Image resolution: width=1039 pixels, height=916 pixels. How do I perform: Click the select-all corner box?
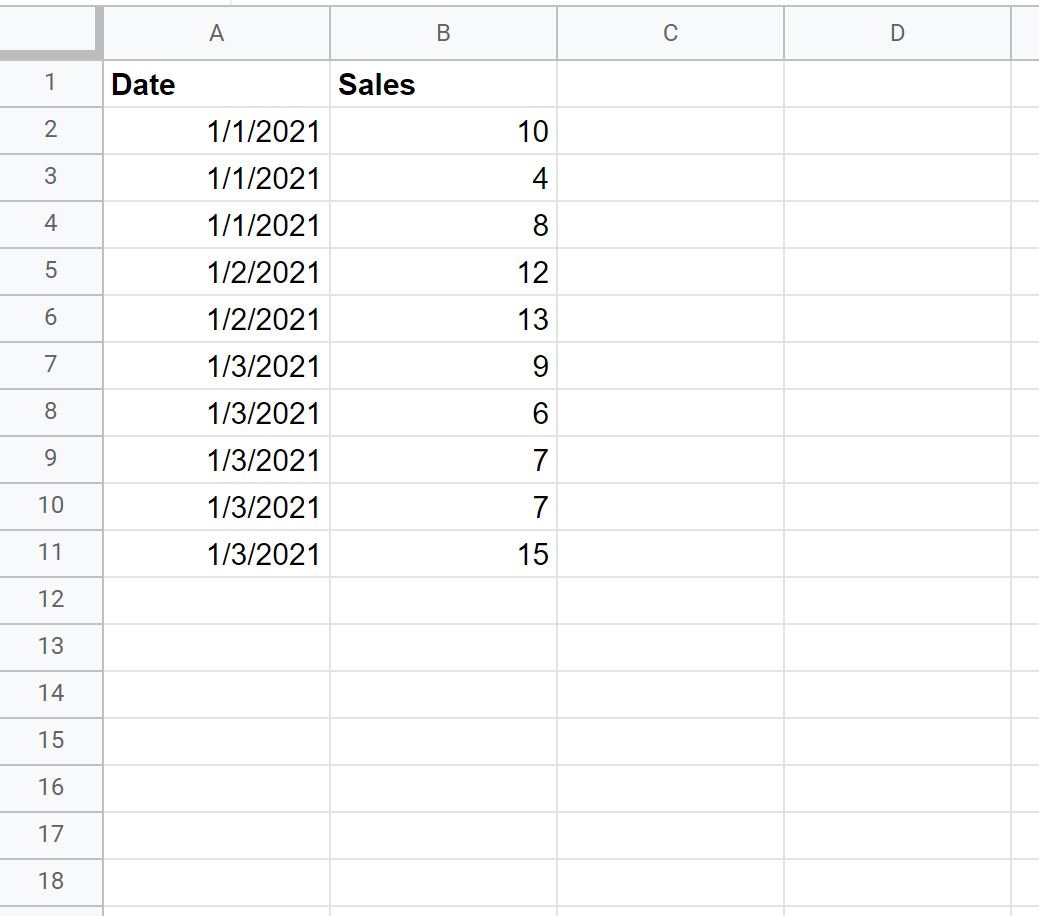(50, 31)
